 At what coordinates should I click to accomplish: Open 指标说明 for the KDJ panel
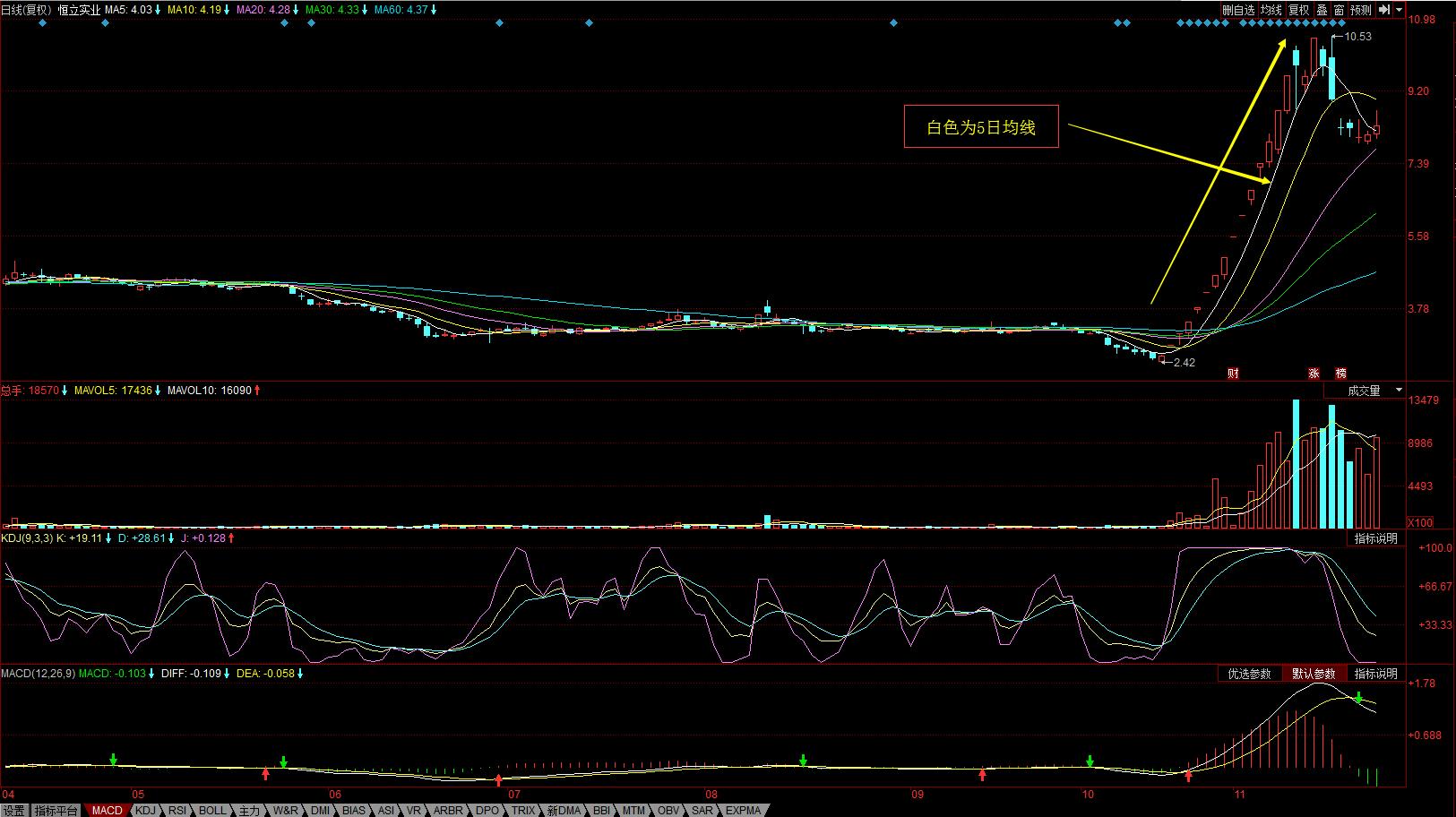[1375, 538]
